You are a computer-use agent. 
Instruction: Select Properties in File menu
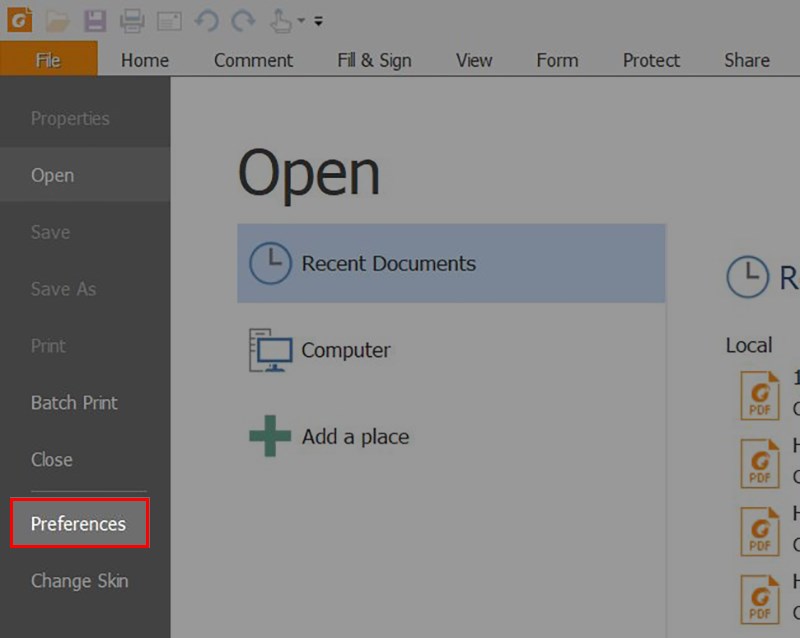coord(70,118)
